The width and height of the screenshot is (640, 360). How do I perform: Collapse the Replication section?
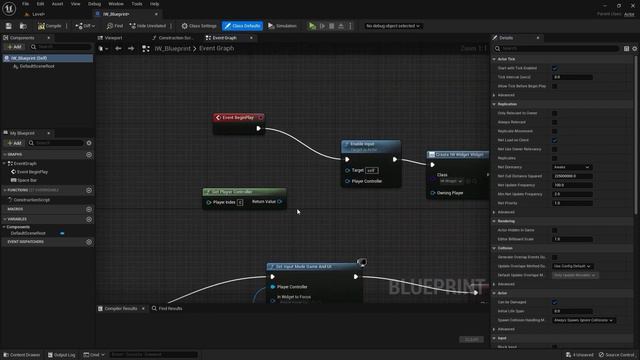(x=494, y=104)
